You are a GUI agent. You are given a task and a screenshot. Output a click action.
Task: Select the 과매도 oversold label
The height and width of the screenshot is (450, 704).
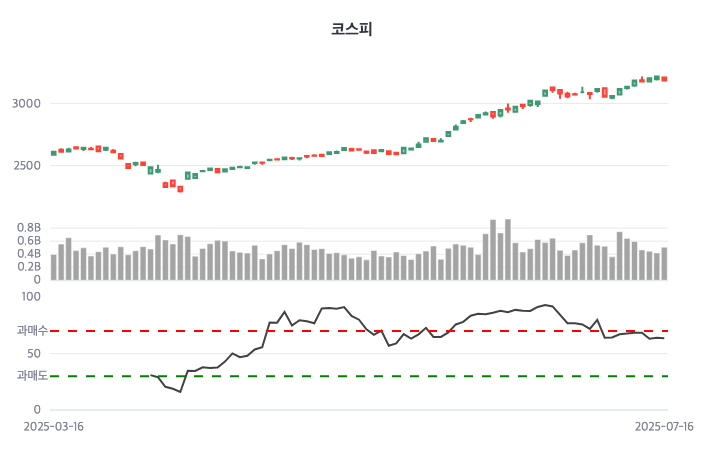pyautogui.click(x=31, y=376)
